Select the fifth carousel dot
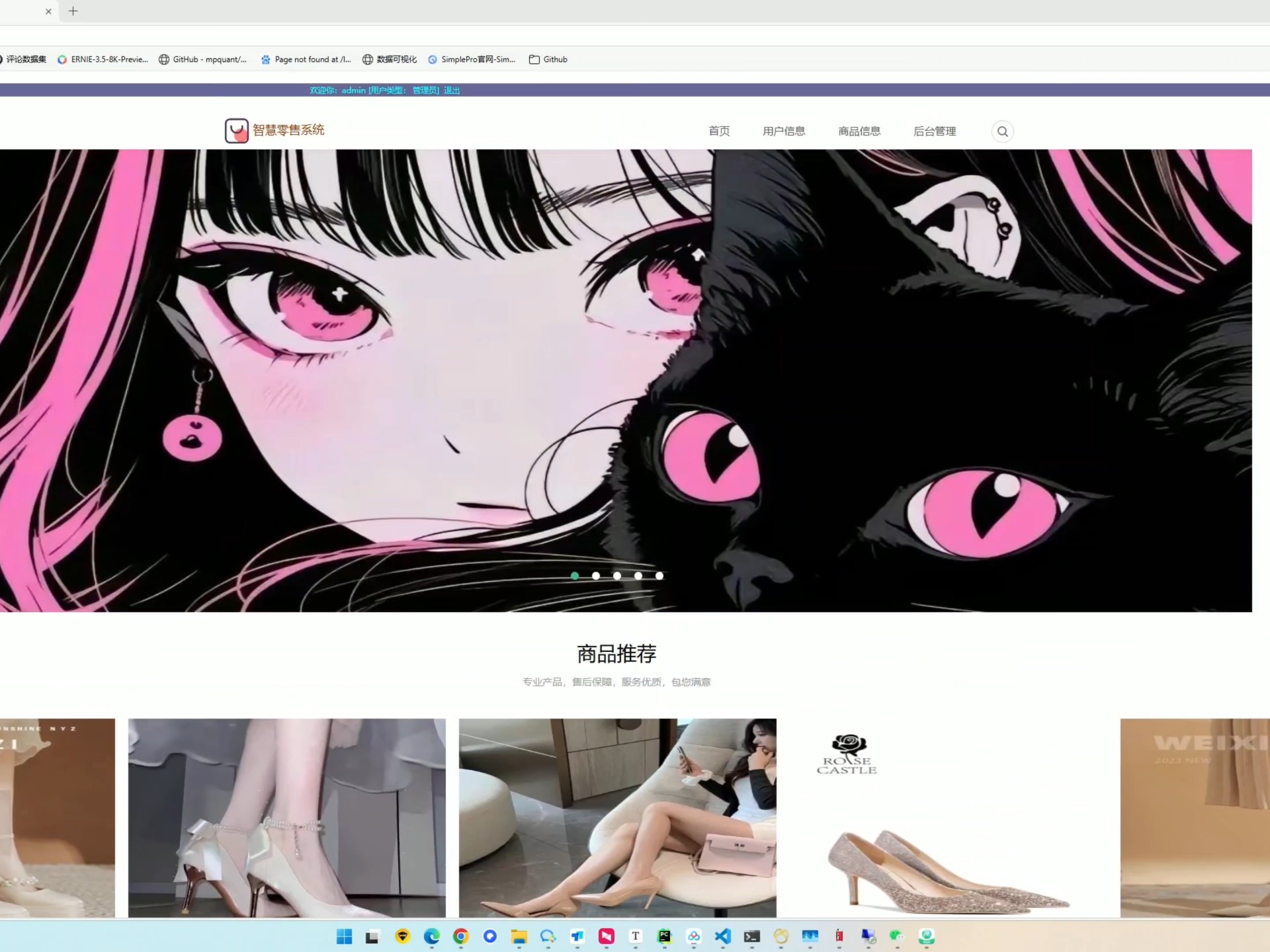The image size is (1270, 952). click(x=659, y=576)
